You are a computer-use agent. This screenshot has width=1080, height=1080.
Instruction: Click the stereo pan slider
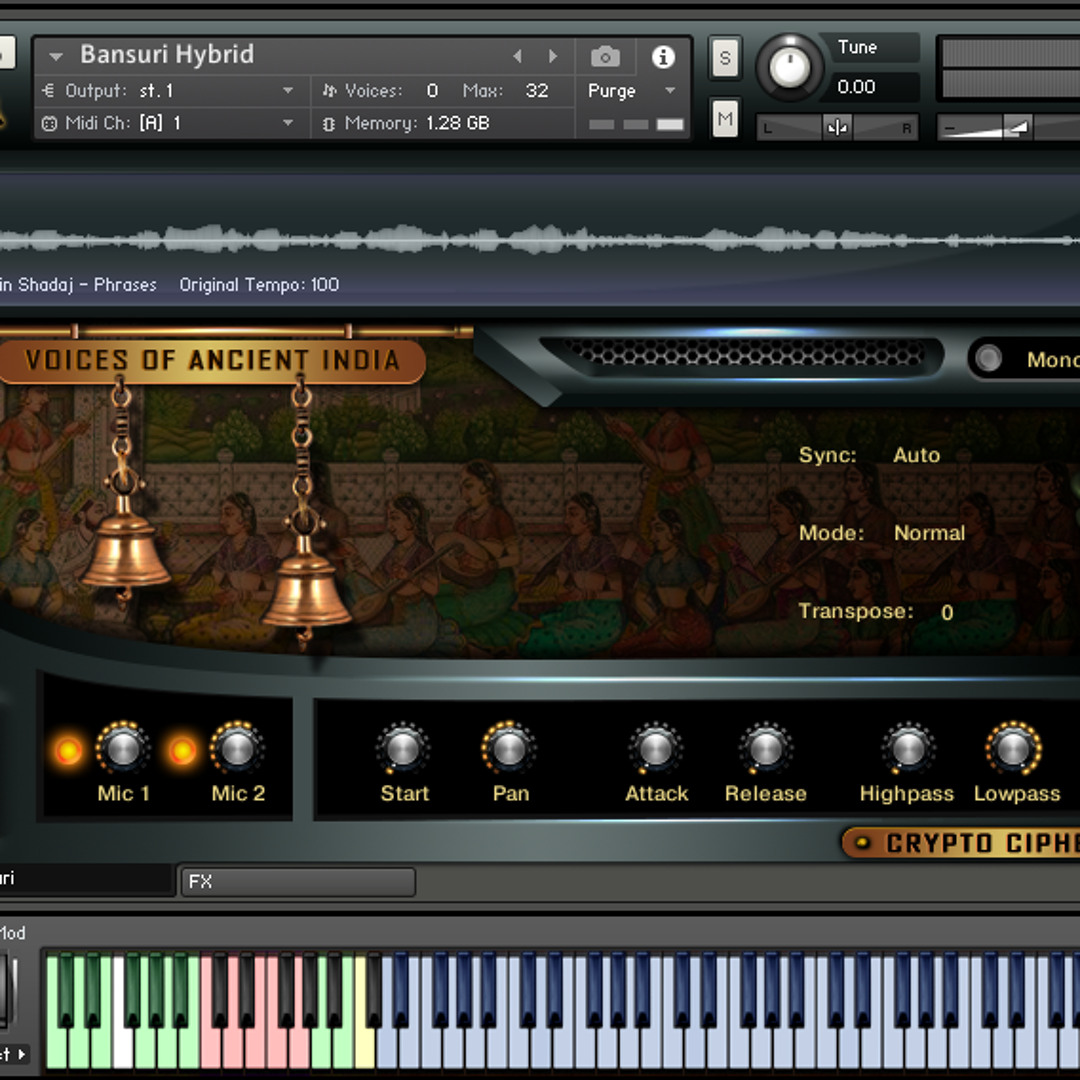click(x=837, y=127)
